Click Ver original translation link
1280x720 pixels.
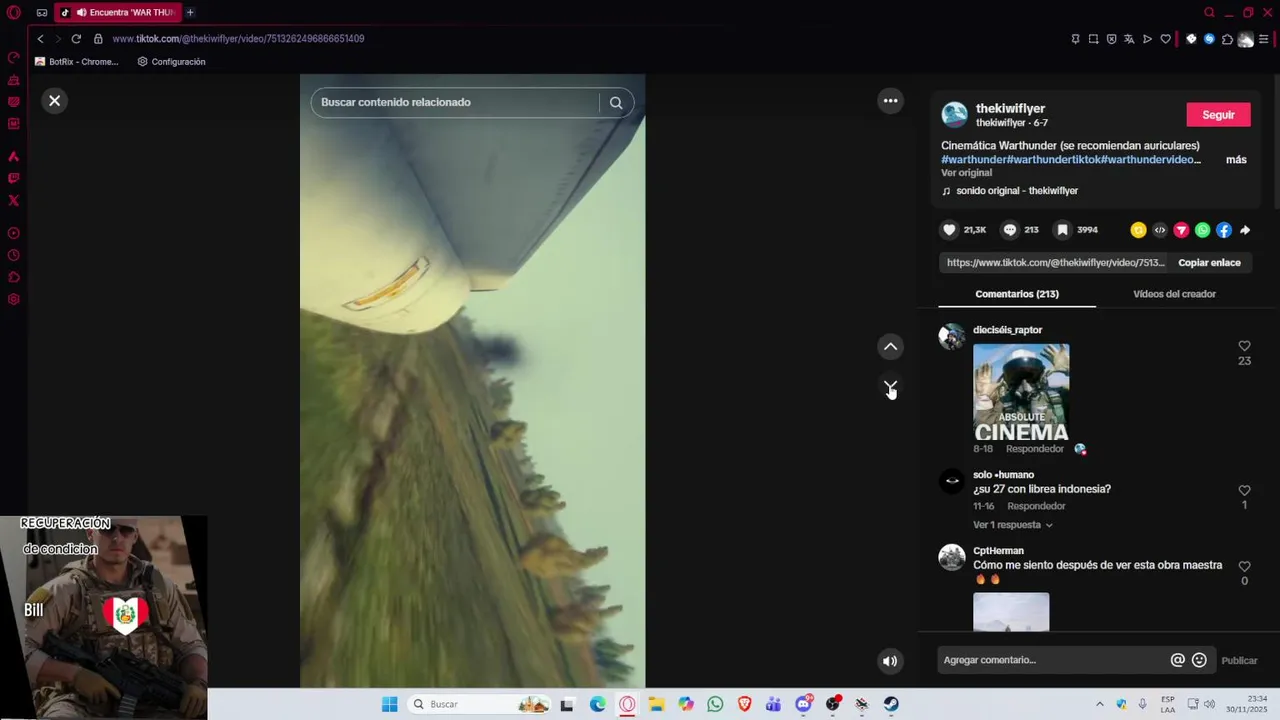966,173
